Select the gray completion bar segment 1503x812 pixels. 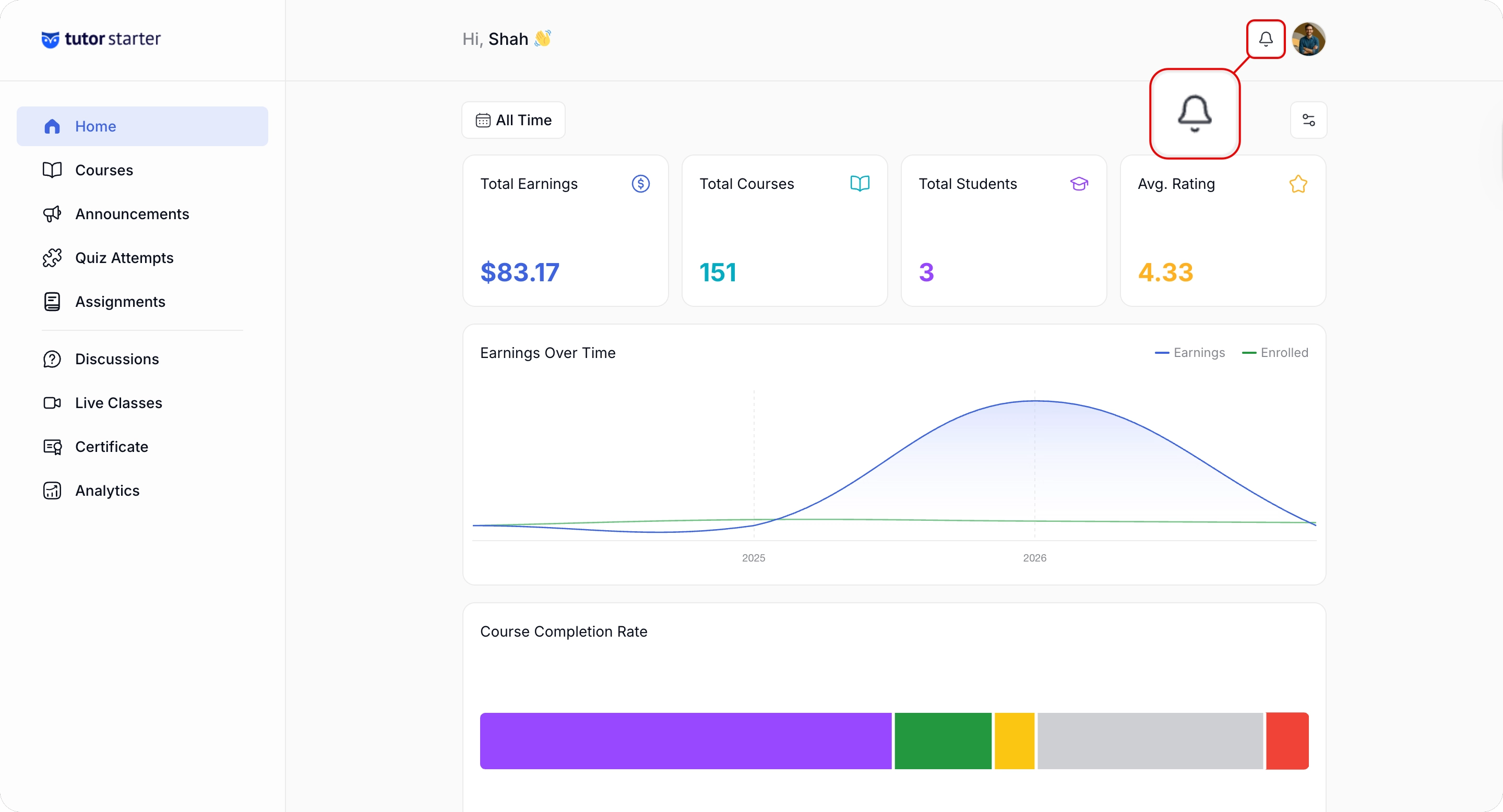click(x=1150, y=741)
